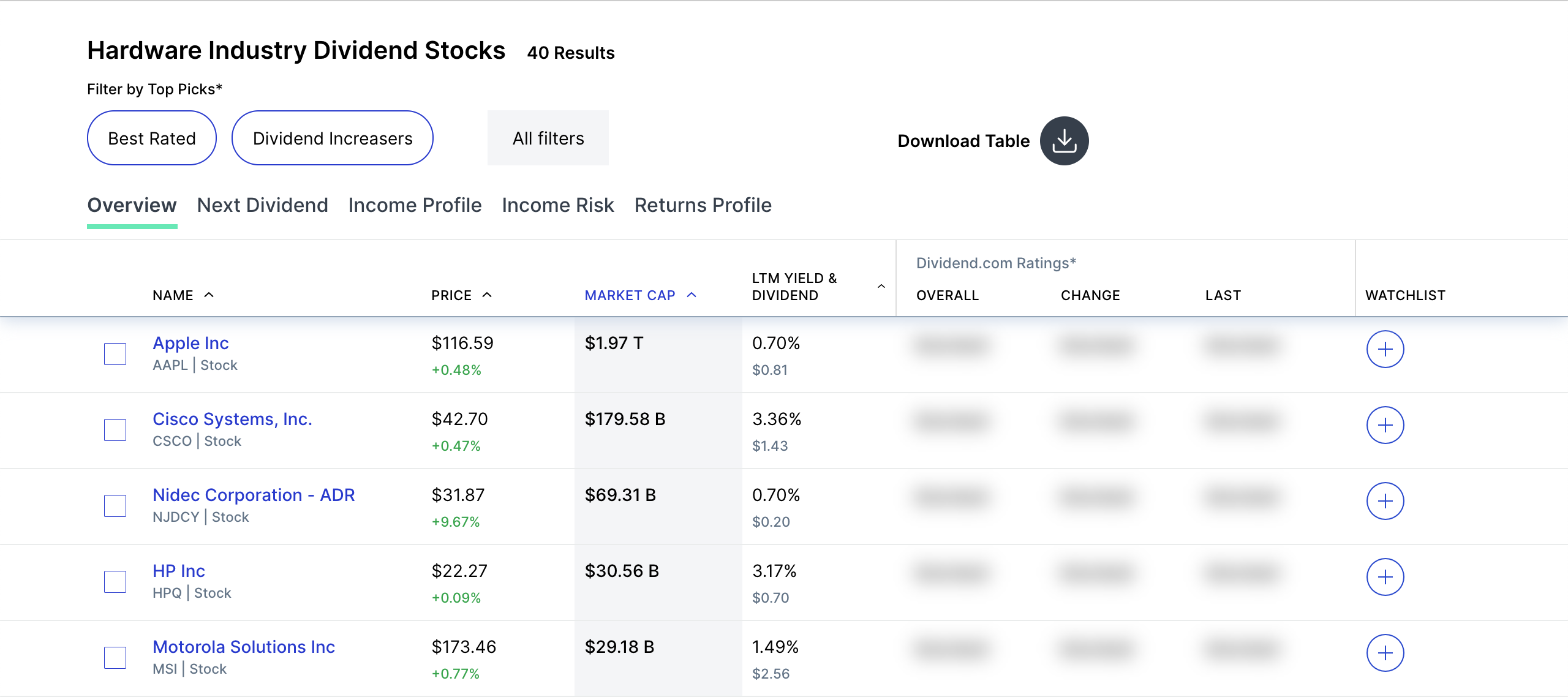Open the Income Profile tab
Screen dimensions: 1568x697
click(415, 205)
